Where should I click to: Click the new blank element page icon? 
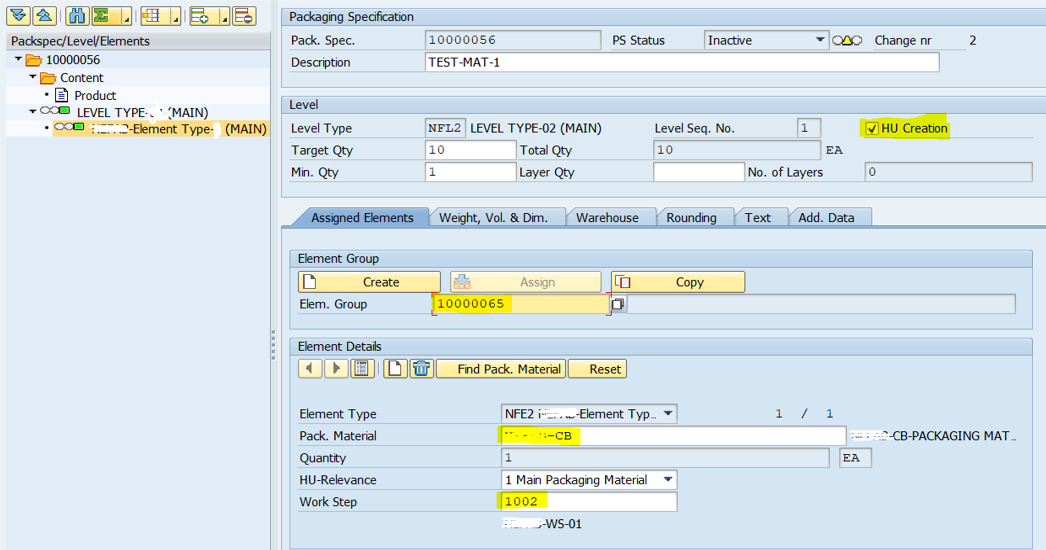click(396, 369)
